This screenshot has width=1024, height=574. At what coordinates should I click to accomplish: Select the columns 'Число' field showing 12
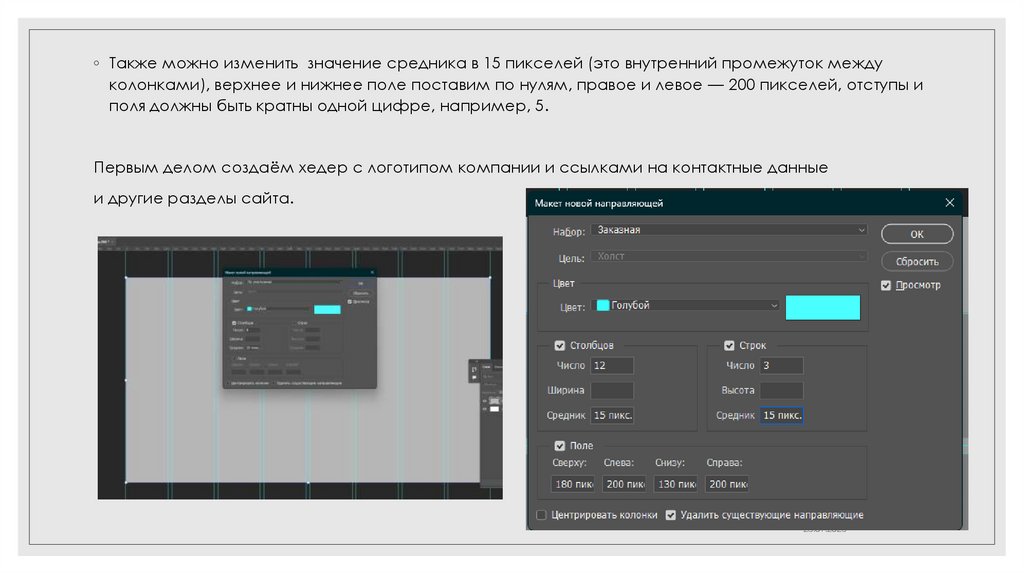tap(612, 366)
